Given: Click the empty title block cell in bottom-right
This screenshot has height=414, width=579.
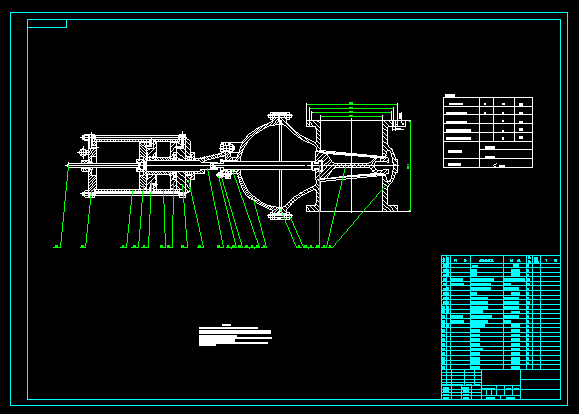Looking at the screenshot, I should (541, 394).
